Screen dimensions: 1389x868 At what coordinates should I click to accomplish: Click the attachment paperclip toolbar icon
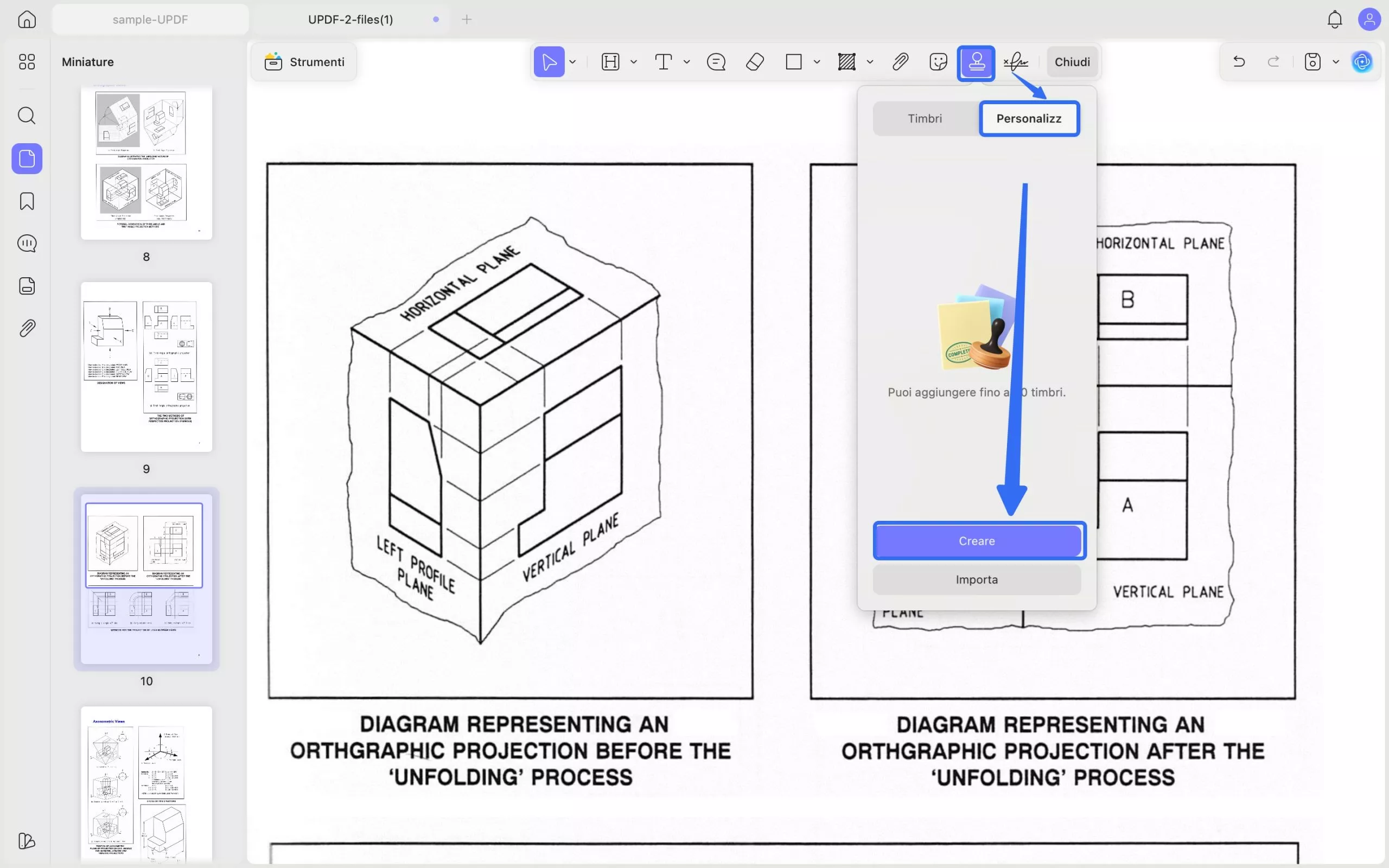point(900,62)
